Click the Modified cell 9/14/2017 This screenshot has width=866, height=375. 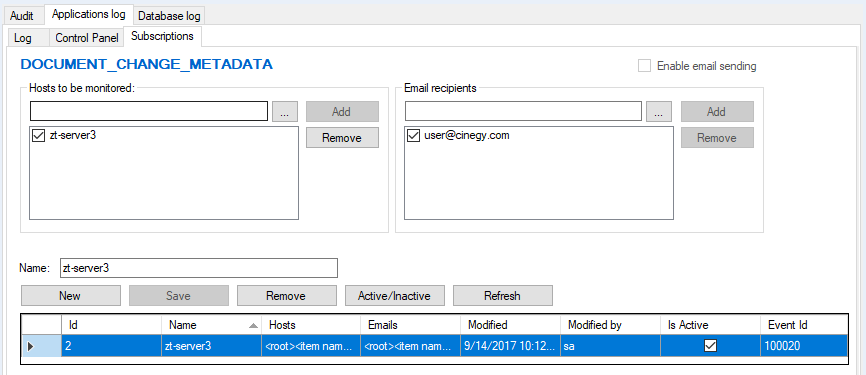click(x=511, y=346)
